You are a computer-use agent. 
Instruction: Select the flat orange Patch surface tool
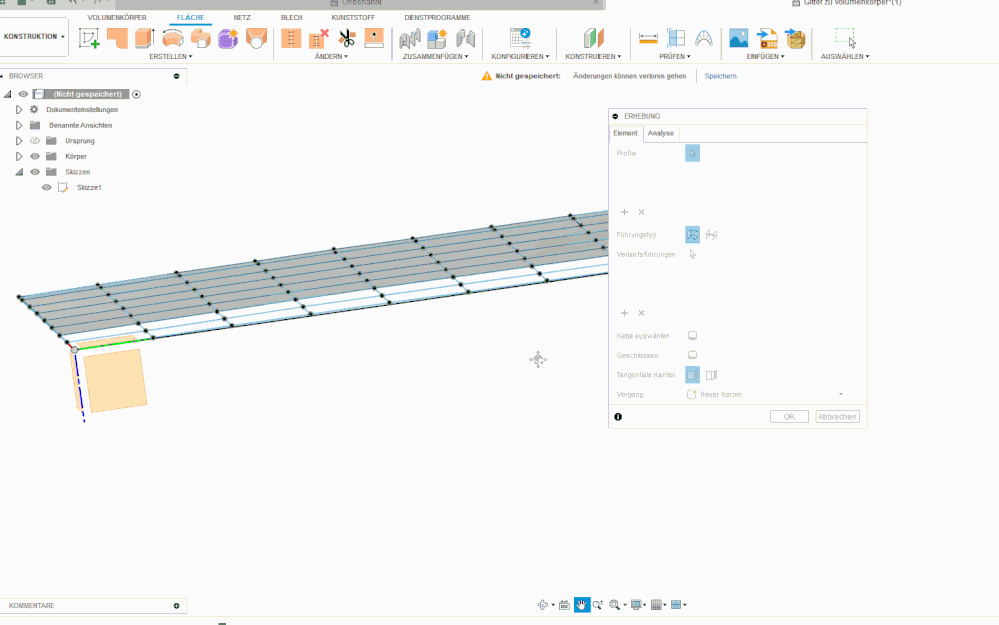pyautogui.click(x=117, y=38)
